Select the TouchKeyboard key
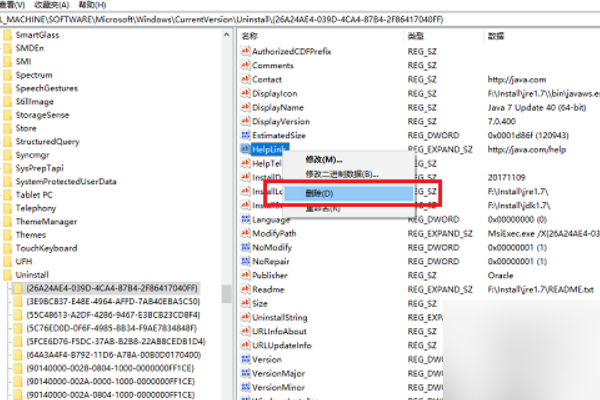 coord(46,248)
